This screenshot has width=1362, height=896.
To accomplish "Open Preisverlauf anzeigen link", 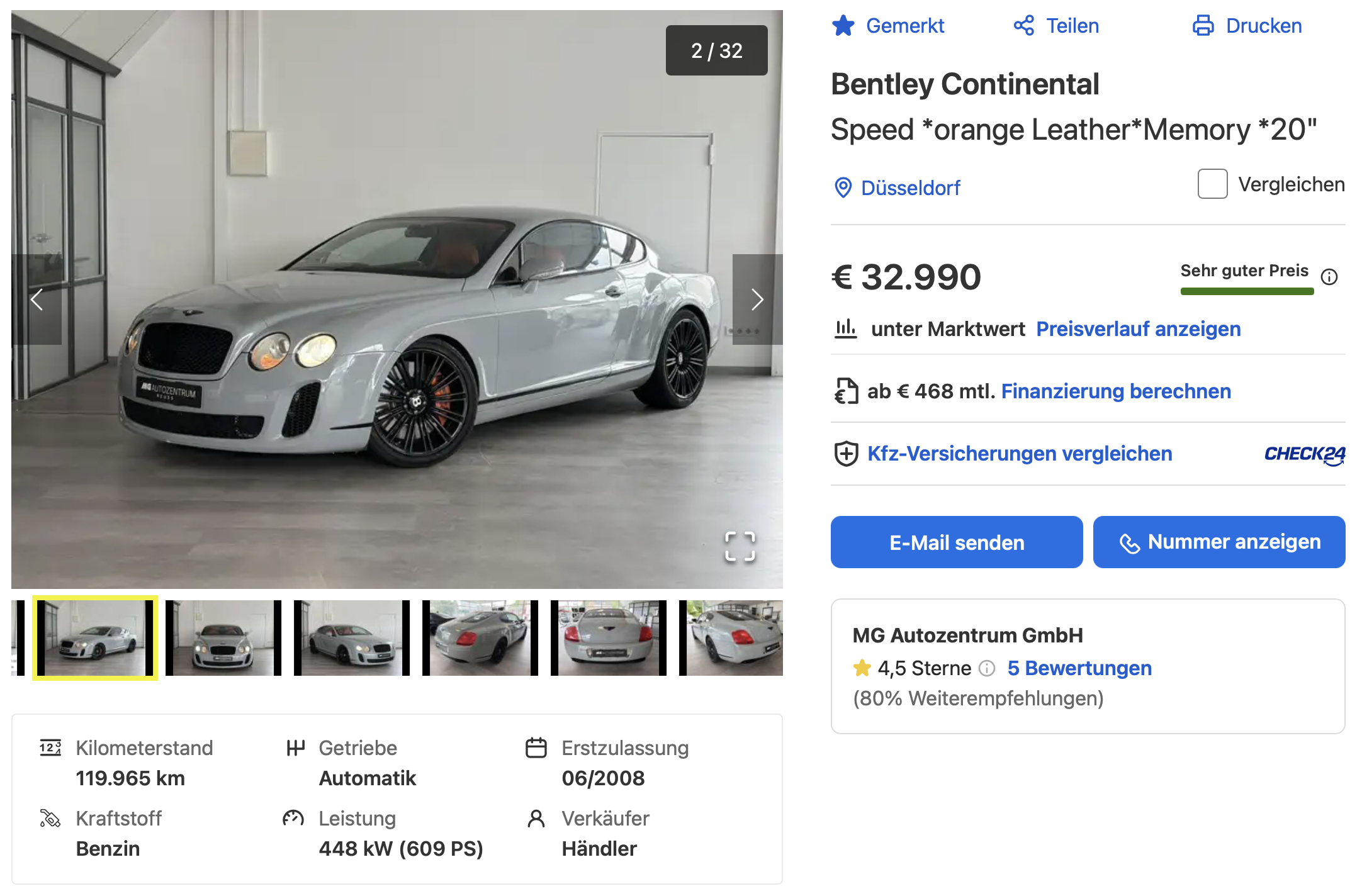I will pyautogui.click(x=1138, y=329).
